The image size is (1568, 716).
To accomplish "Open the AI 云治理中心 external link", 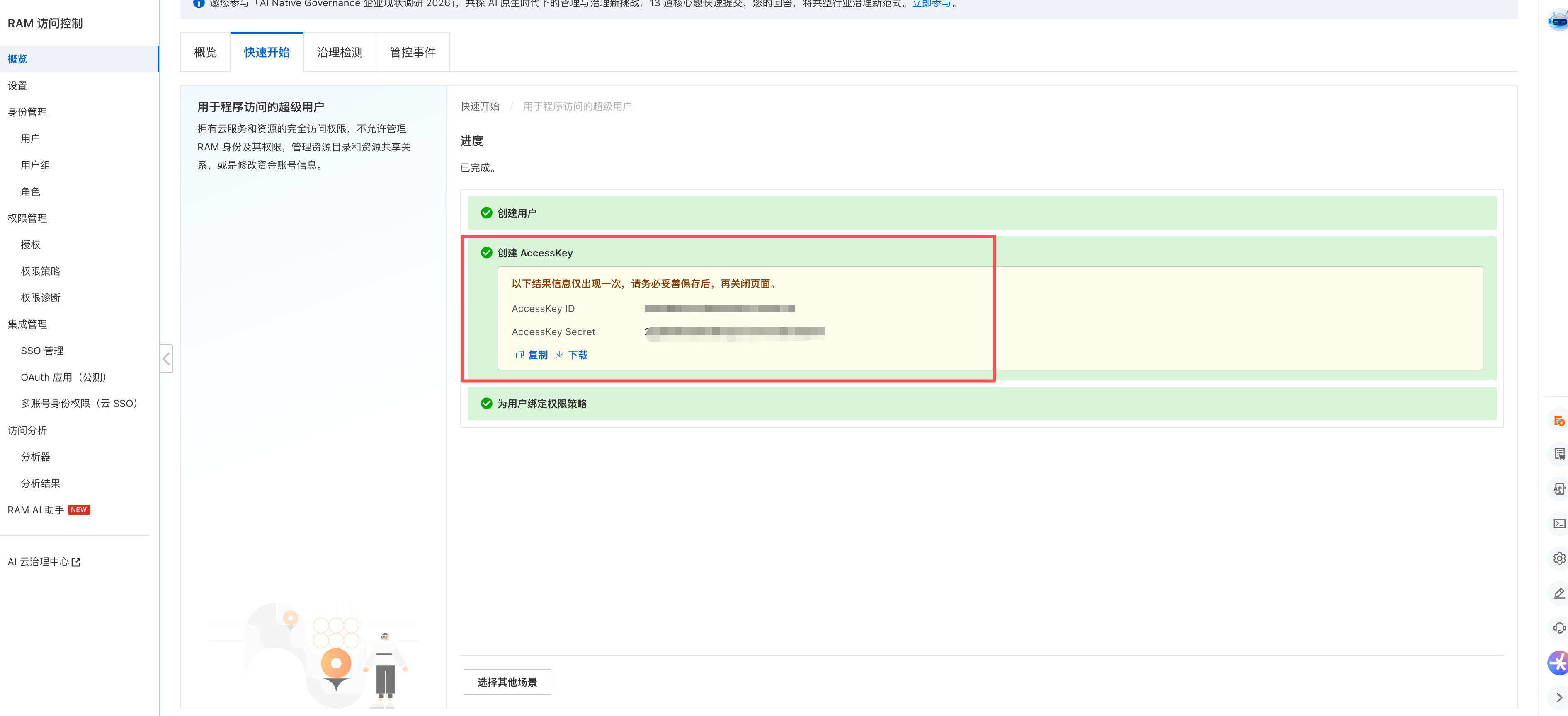I will (x=44, y=562).
